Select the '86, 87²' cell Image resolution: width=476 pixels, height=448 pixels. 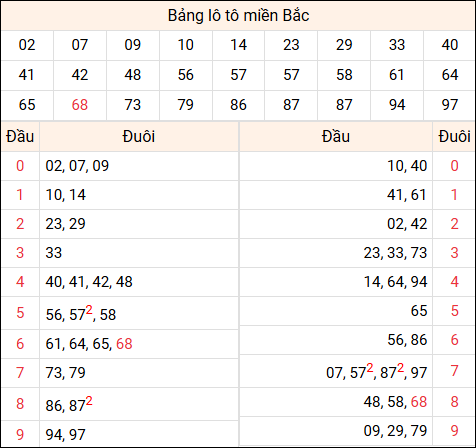tap(139, 404)
